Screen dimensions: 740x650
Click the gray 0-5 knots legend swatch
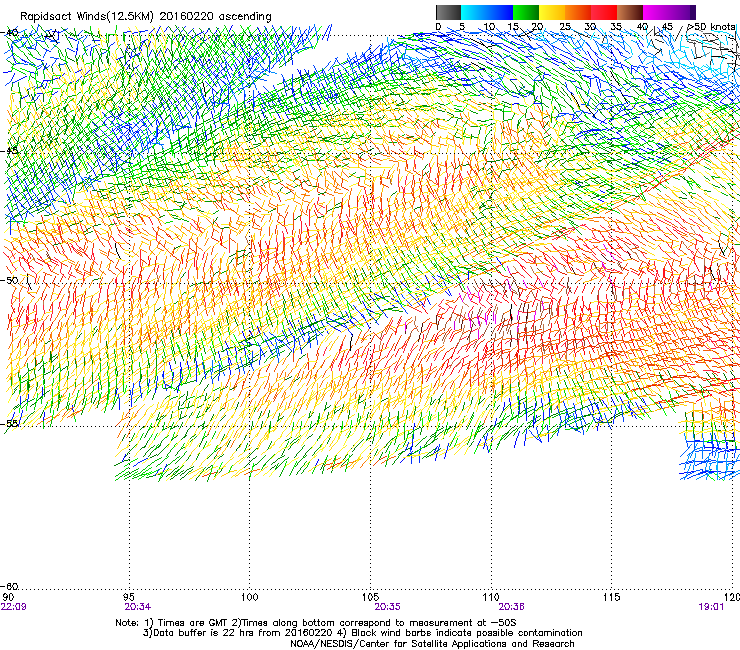(x=448, y=12)
